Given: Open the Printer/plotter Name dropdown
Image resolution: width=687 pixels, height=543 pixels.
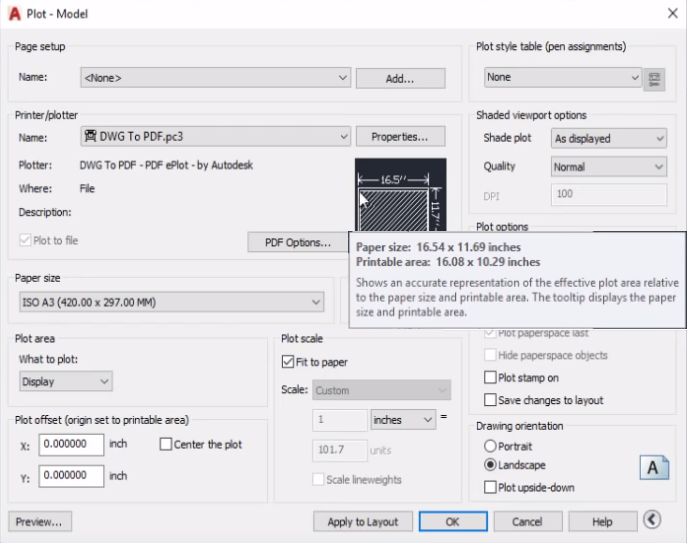Looking at the screenshot, I should [216, 137].
